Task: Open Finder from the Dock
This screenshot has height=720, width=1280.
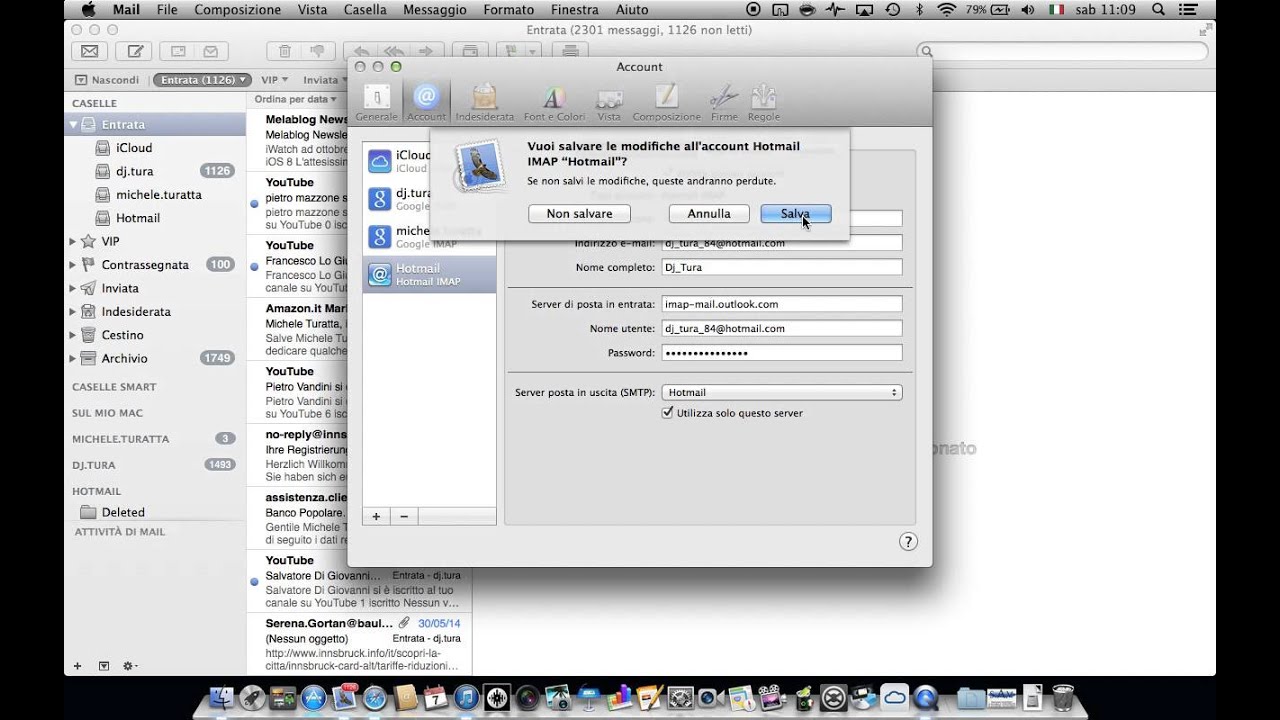Action: 223,698
